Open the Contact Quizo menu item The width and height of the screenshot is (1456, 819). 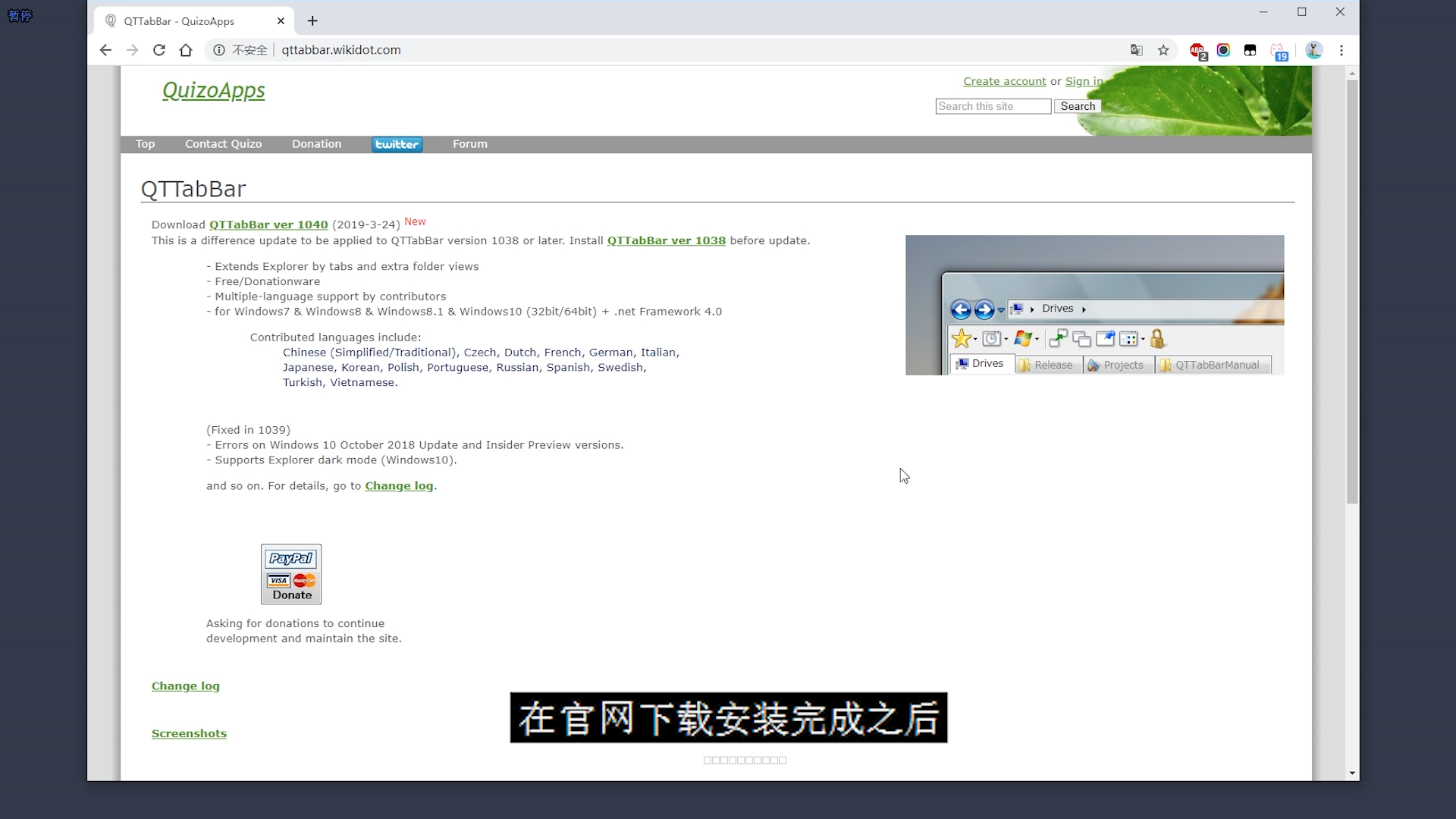tap(223, 144)
